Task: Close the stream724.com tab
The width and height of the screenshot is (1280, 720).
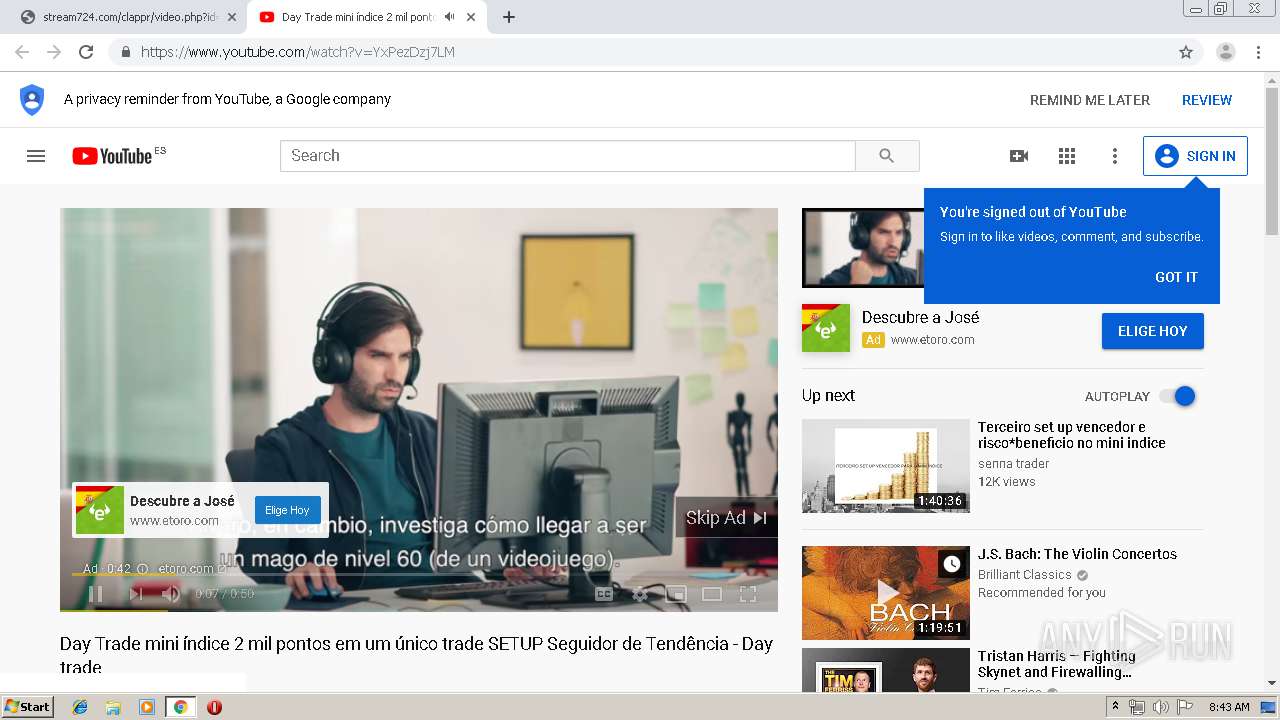Action: [232, 17]
